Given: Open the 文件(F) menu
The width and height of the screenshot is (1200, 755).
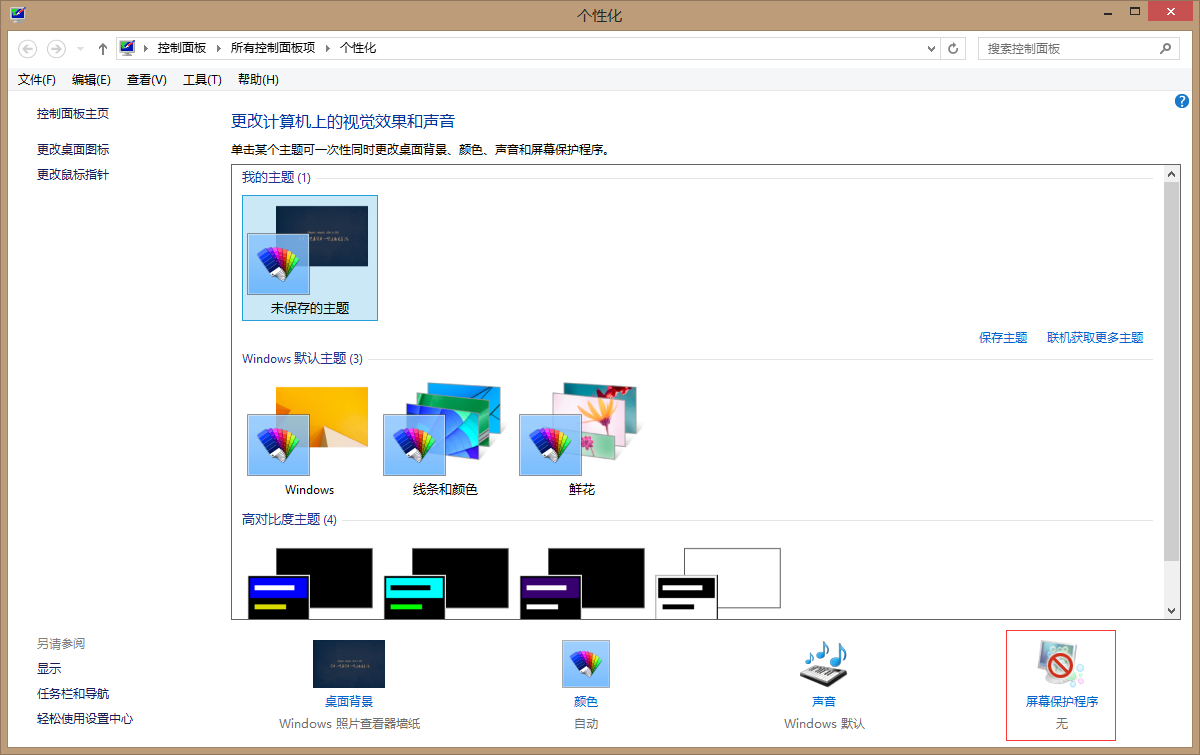Looking at the screenshot, I should click(x=37, y=80).
